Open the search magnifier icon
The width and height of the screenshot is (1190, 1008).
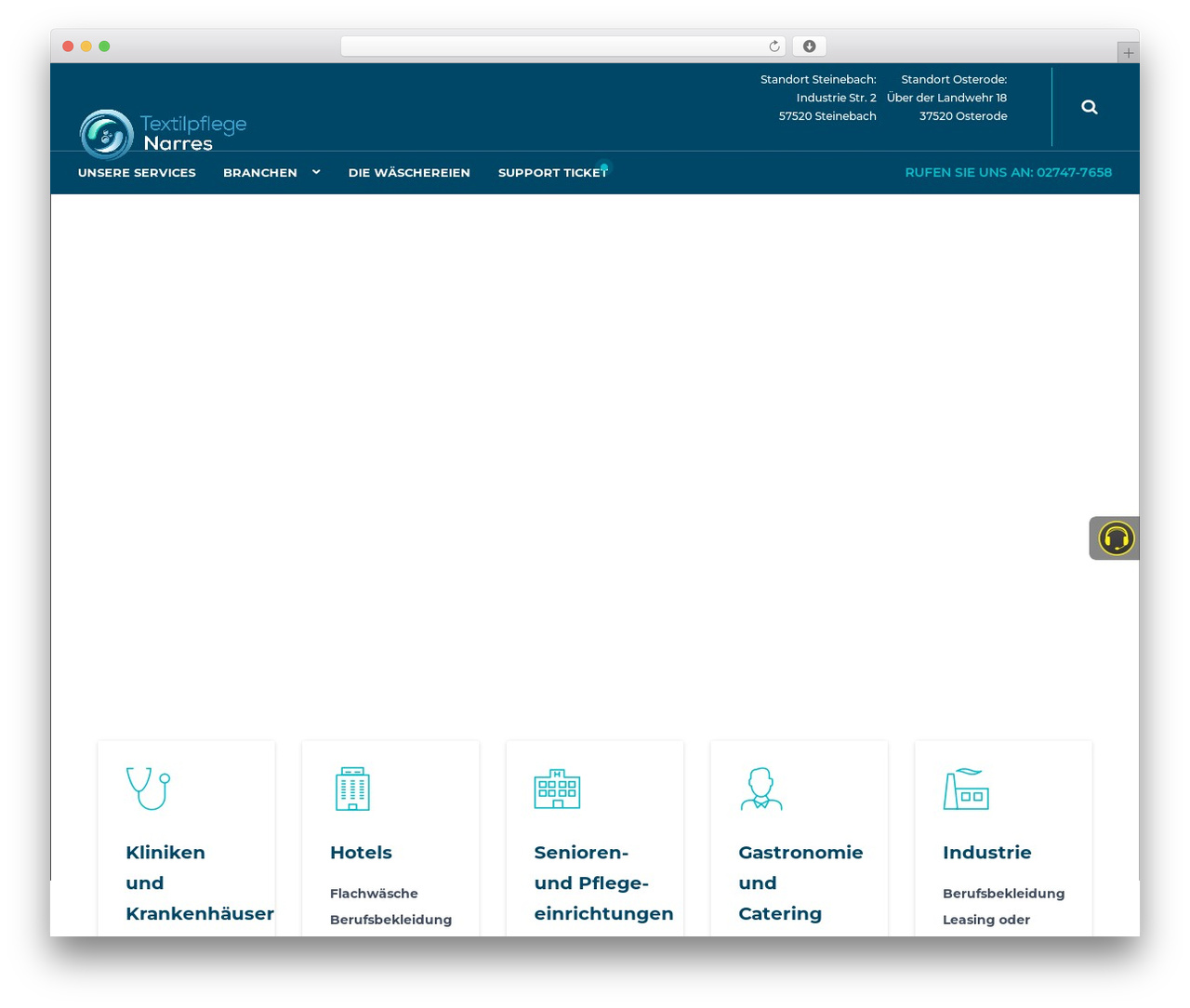pyautogui.click(x=1090, y=107)
